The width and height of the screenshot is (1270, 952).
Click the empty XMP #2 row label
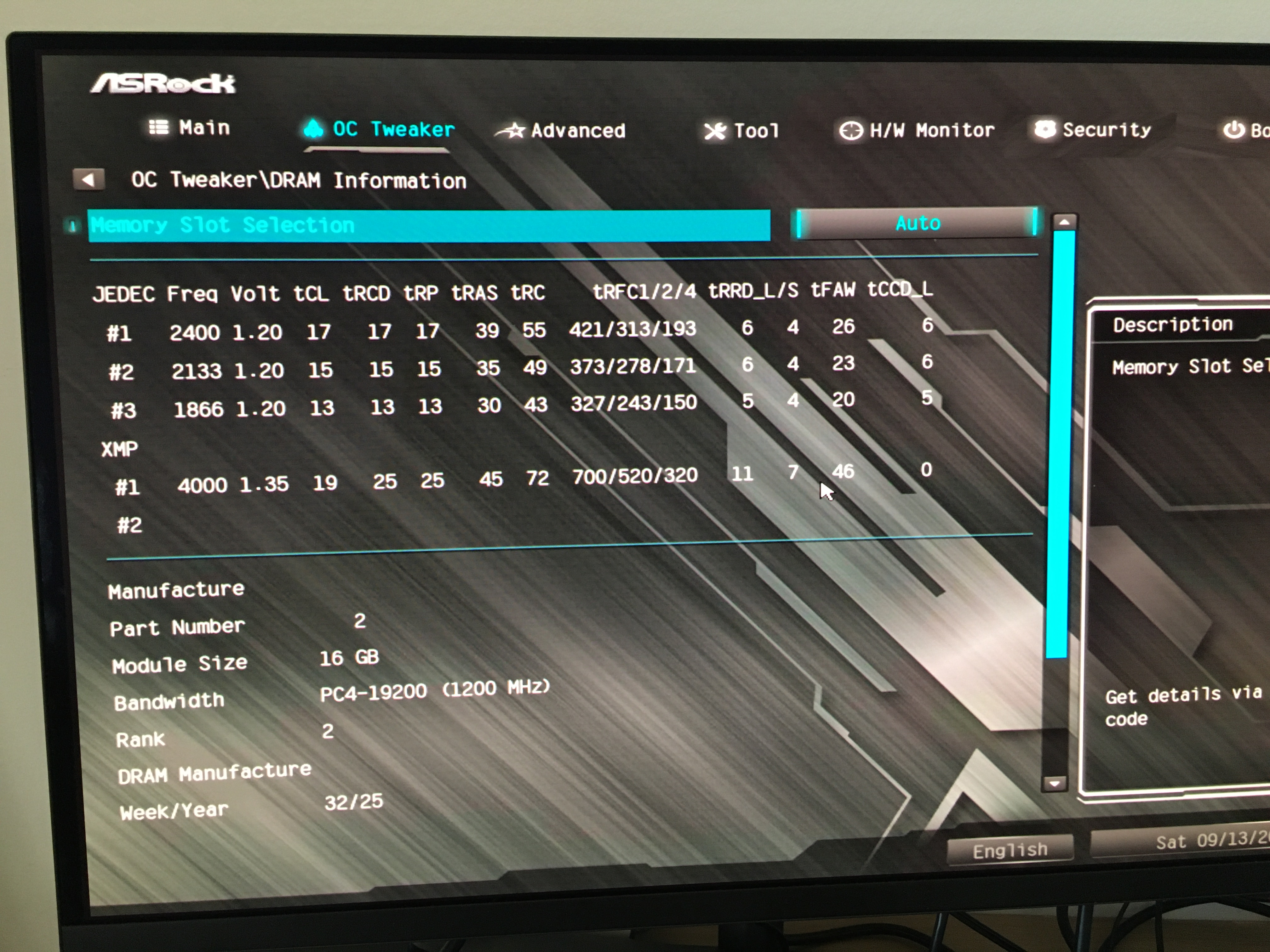pyautogui.click(x=129, y=525)
